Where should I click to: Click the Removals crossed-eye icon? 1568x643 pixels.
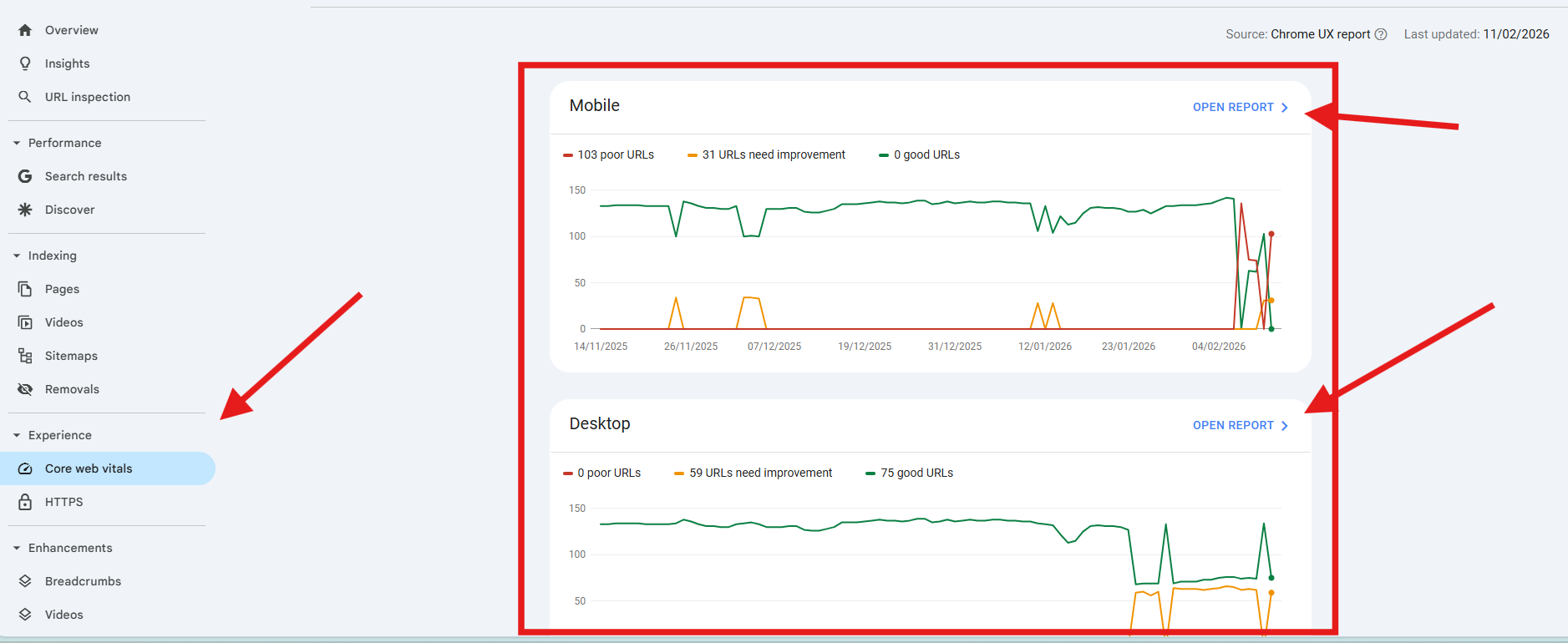tap(25, 389)
